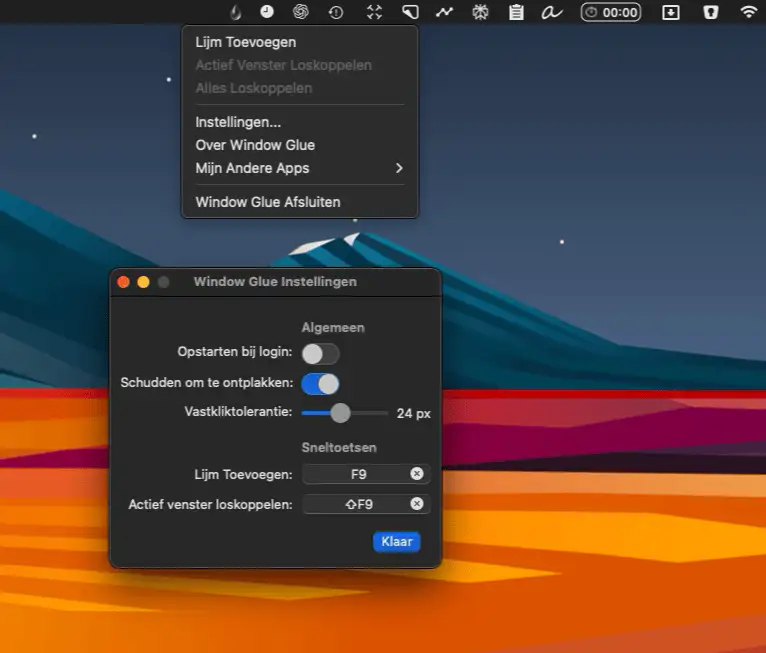Click the Sneltoetsen section heading
This screenshot has height=653, width=766.
339,447
